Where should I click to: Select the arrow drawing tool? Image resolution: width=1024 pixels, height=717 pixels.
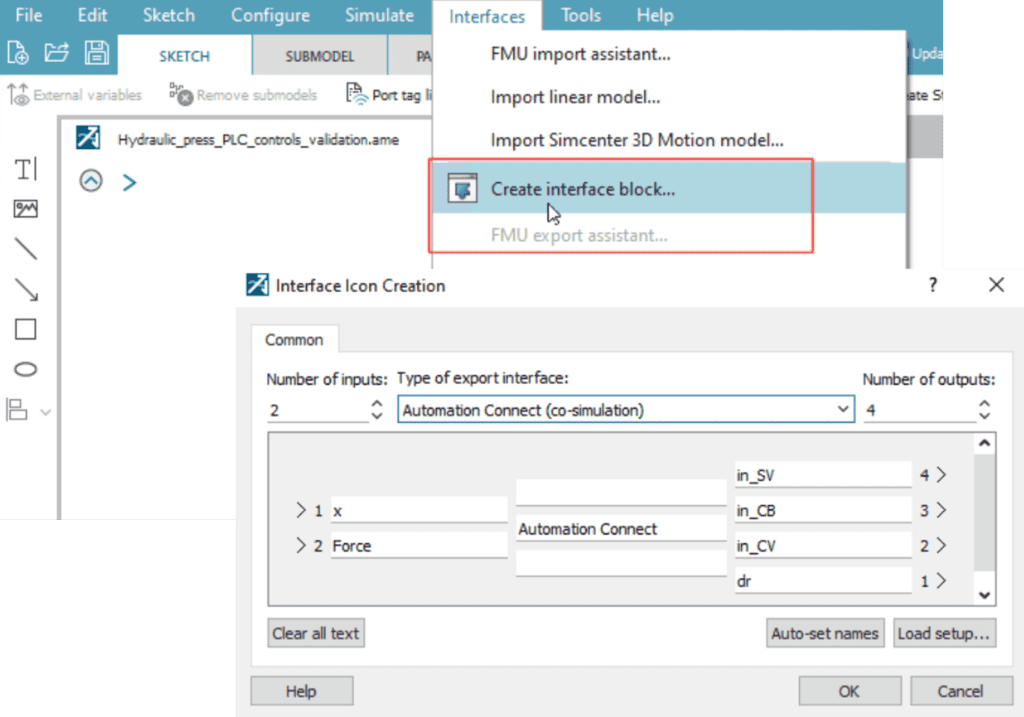pyautogui.click(x=26, y=290)
